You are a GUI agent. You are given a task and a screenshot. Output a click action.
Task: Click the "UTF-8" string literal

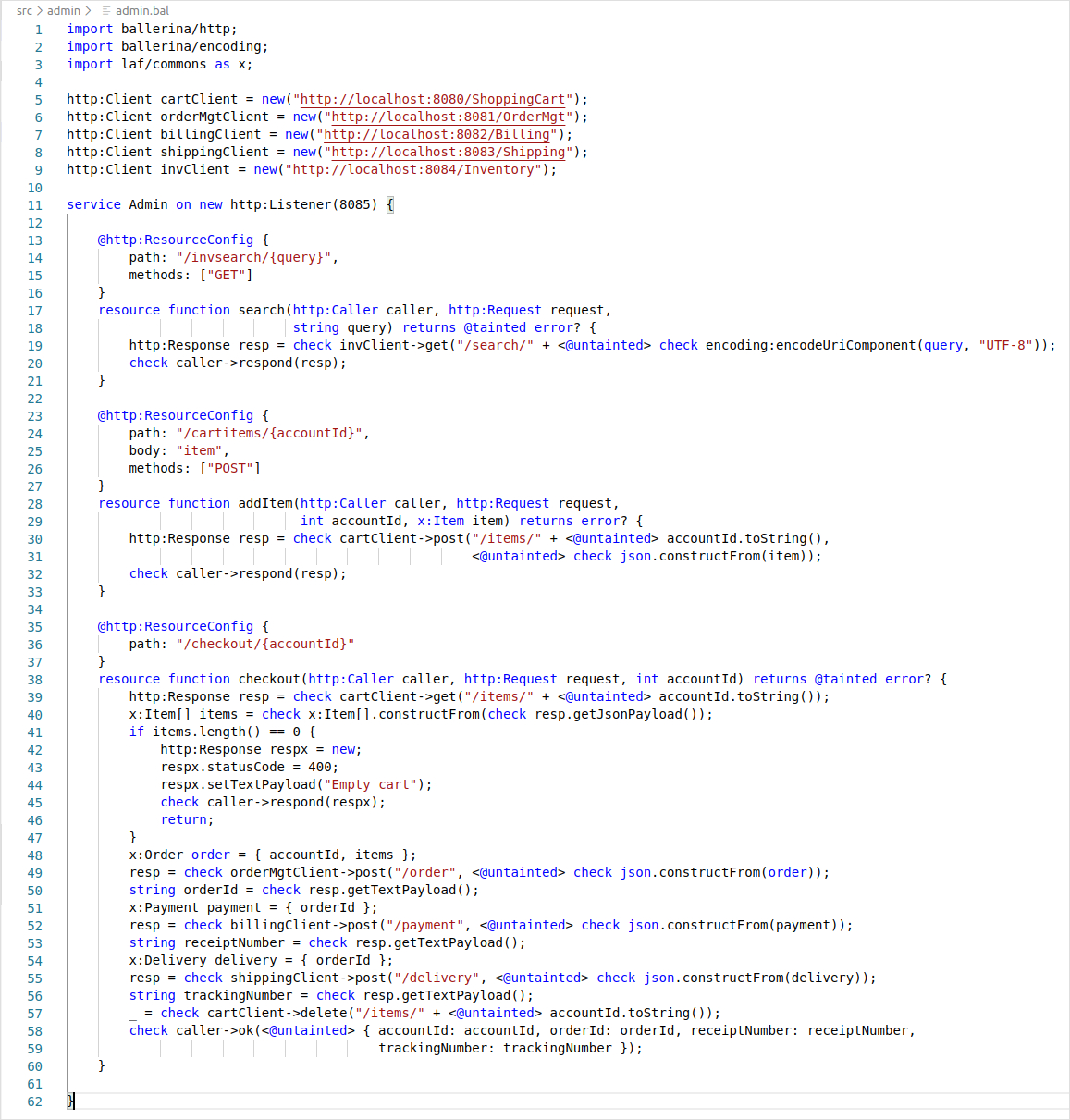1005,345
